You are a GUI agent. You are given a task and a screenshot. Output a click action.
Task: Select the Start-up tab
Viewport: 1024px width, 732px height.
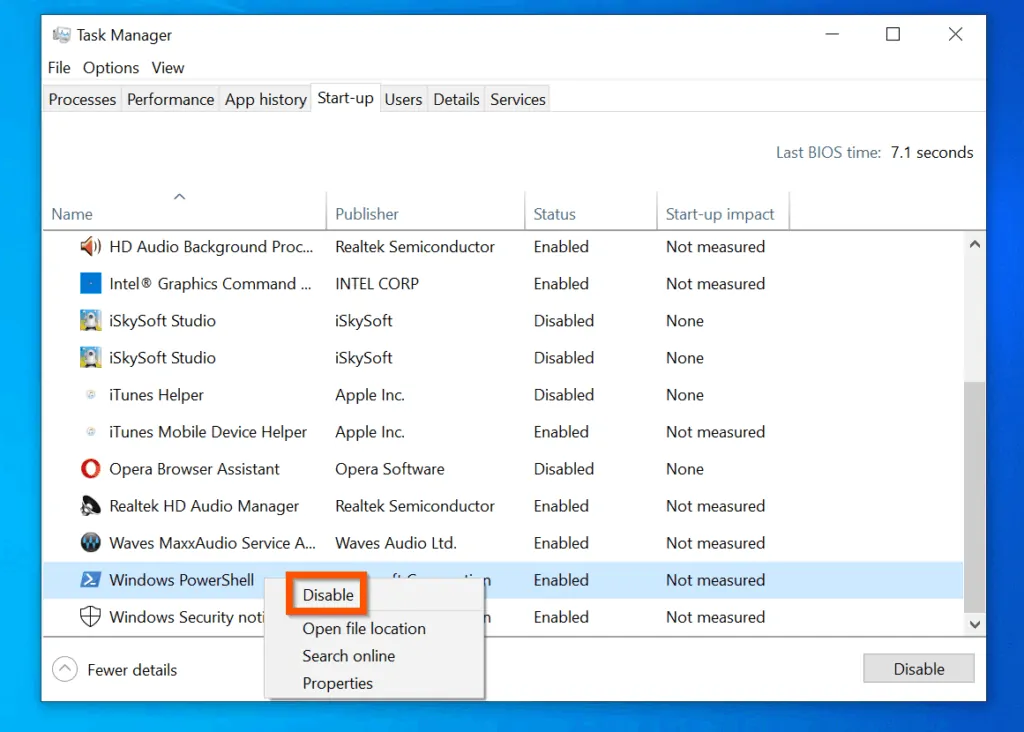345,98
